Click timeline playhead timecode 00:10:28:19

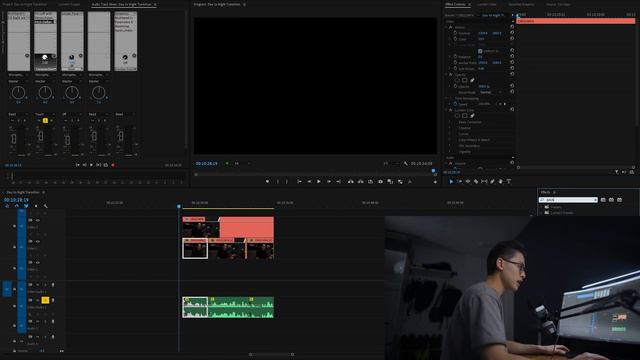[16, 200]
